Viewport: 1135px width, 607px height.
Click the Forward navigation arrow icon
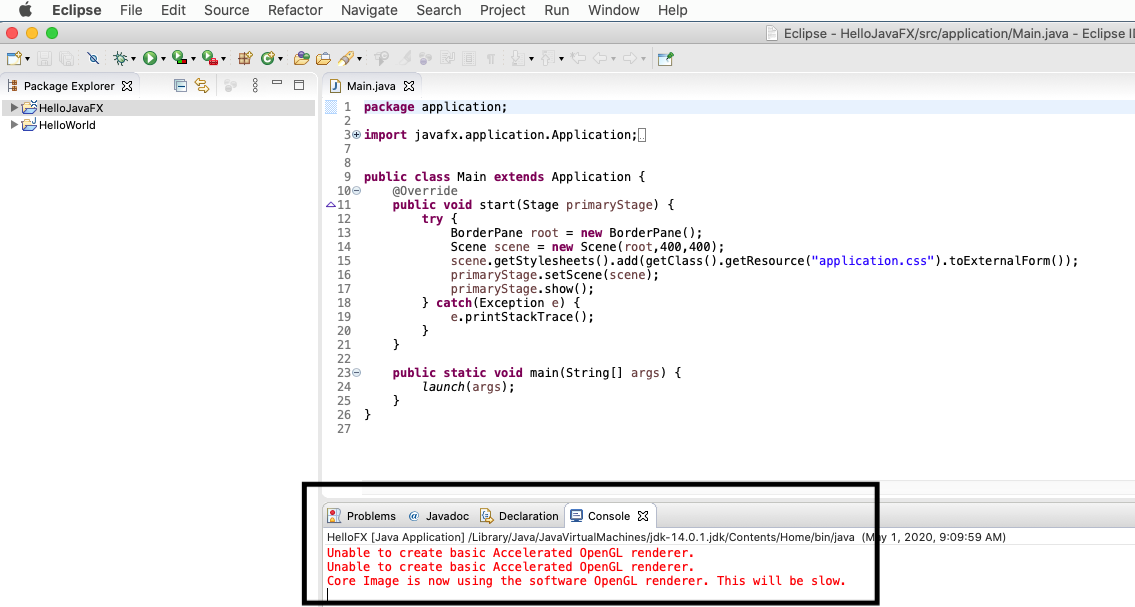tap(630, 59)
